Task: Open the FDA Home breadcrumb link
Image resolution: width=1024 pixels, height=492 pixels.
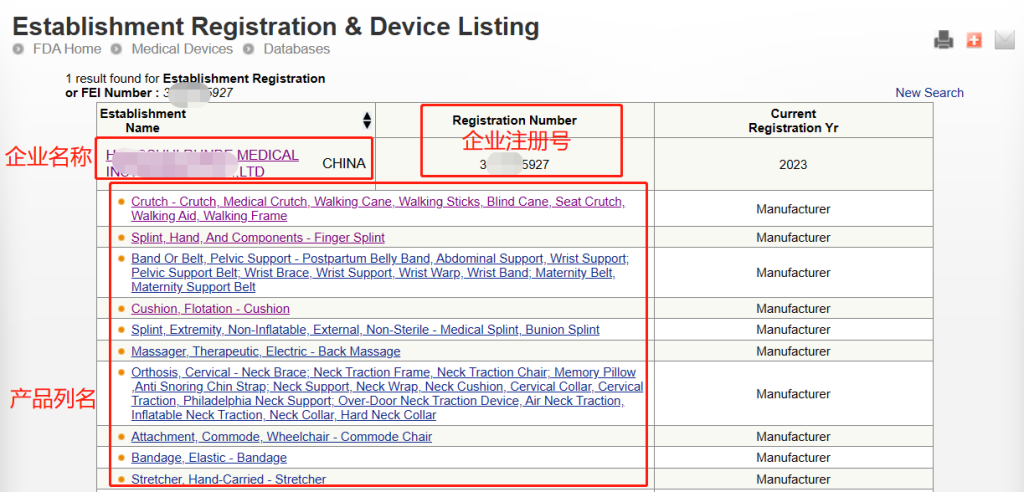Action: click(67, 49)
